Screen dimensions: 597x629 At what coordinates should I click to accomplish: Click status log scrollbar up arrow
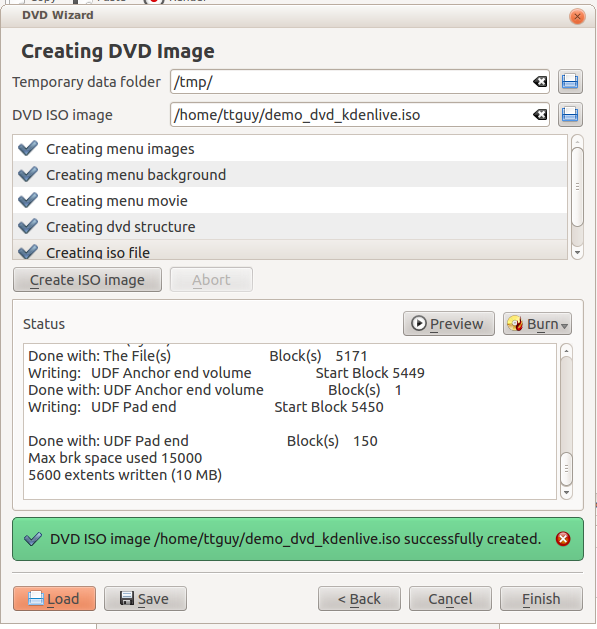tap(566, 351)
